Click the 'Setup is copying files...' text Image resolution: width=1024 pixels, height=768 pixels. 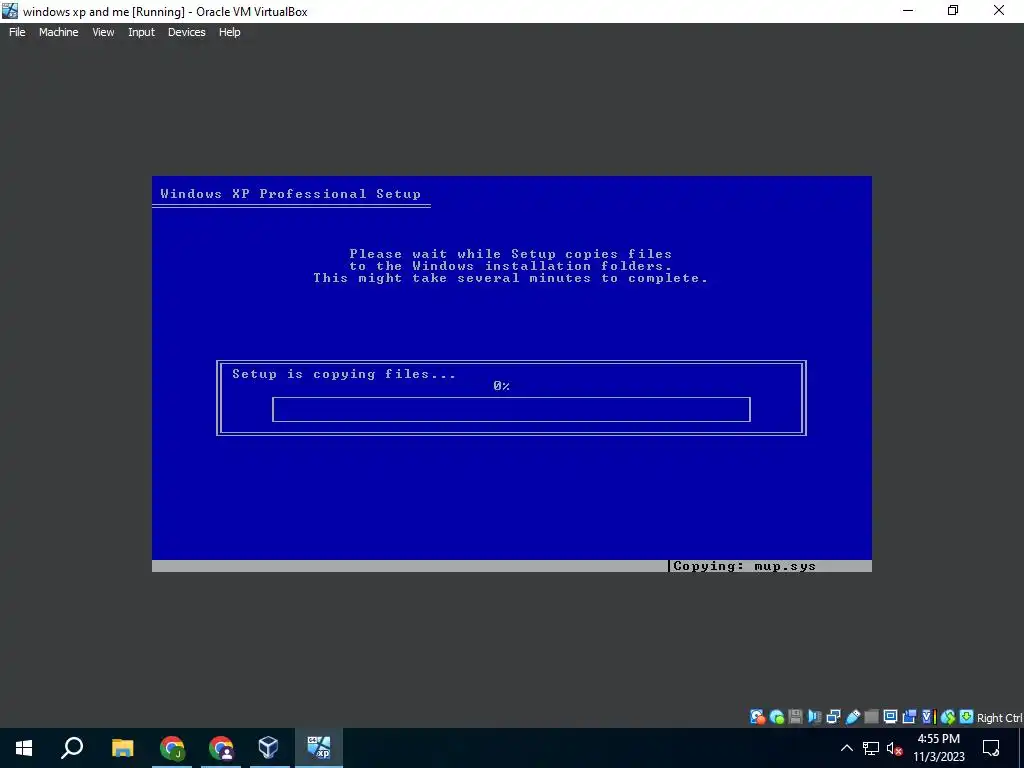tap(344, 374)
